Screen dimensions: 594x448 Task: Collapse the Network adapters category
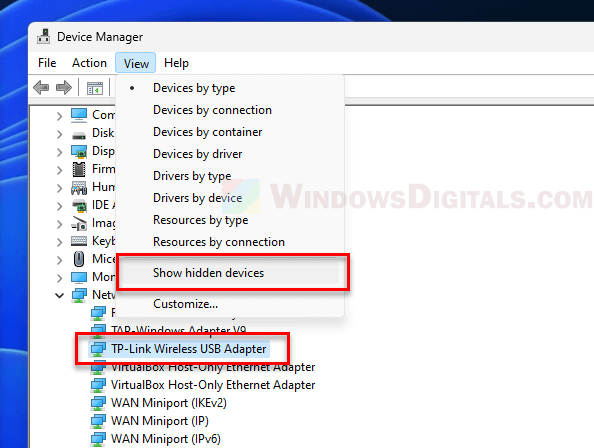pos(59,295)
